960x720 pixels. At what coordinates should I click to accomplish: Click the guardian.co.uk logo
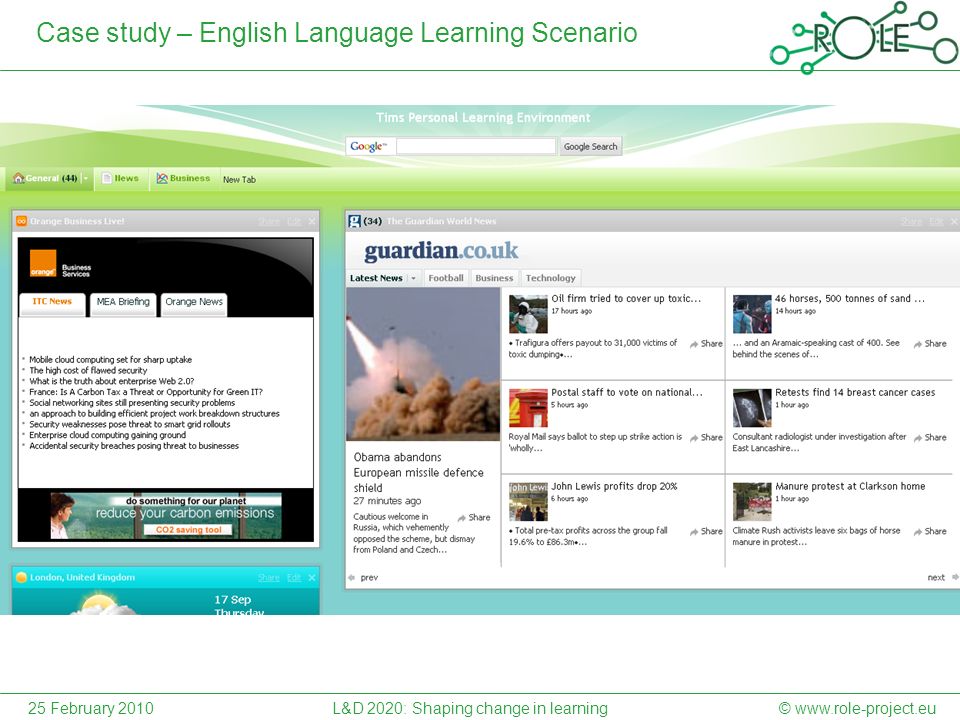pyautogui.click(x=441, y=251)
